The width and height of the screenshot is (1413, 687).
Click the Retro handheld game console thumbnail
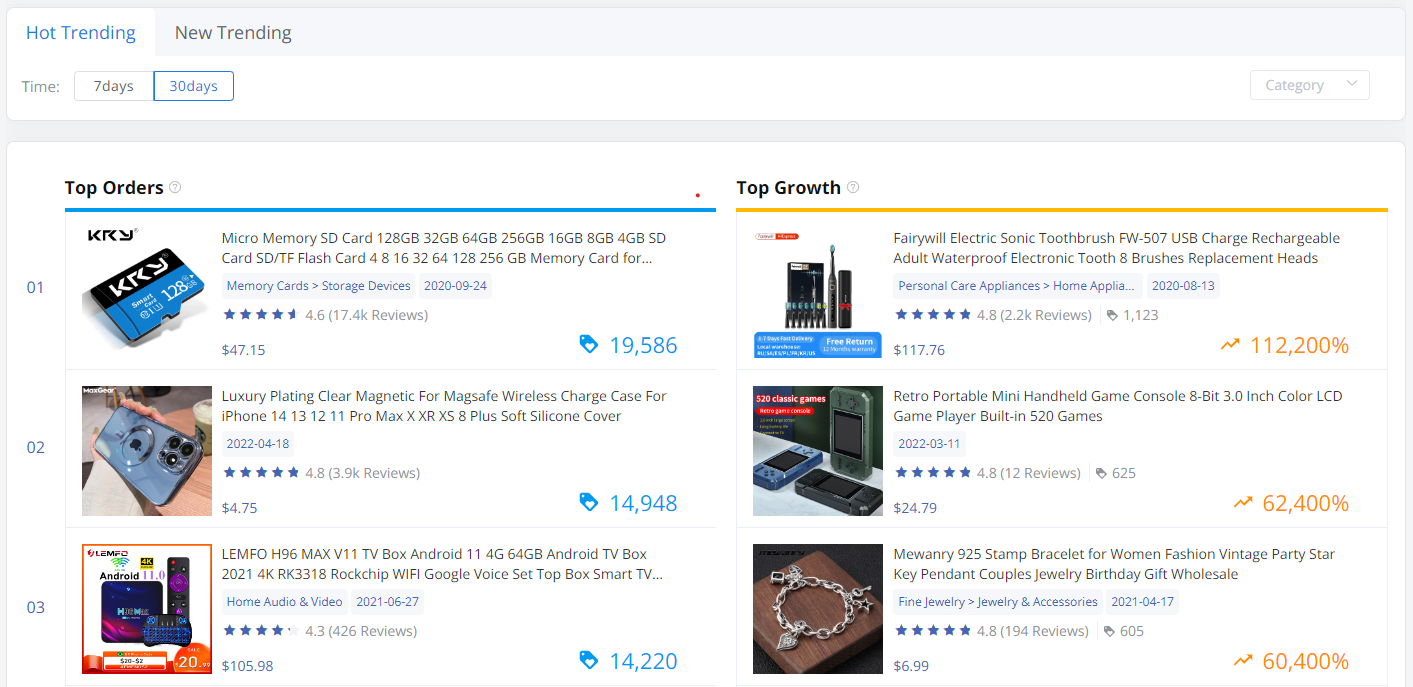[x=818, y=451]
